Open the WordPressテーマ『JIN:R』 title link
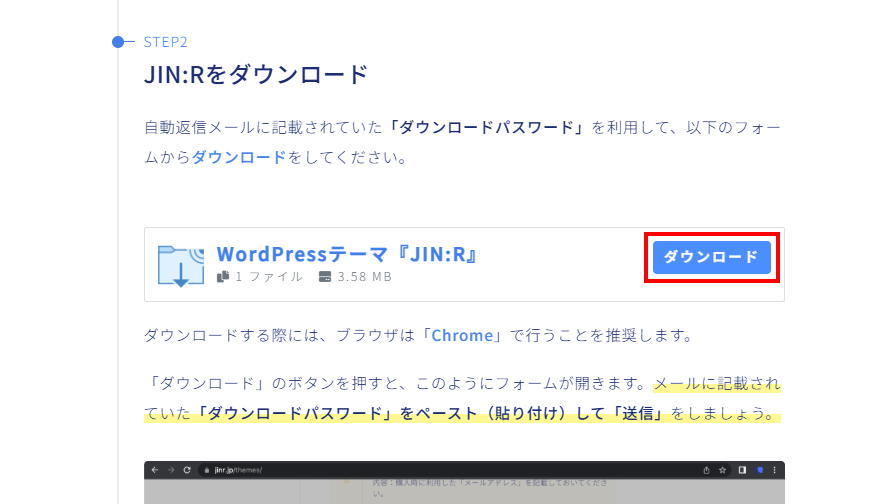Viewport: 895px width, 504px height. tap(348, 254)
